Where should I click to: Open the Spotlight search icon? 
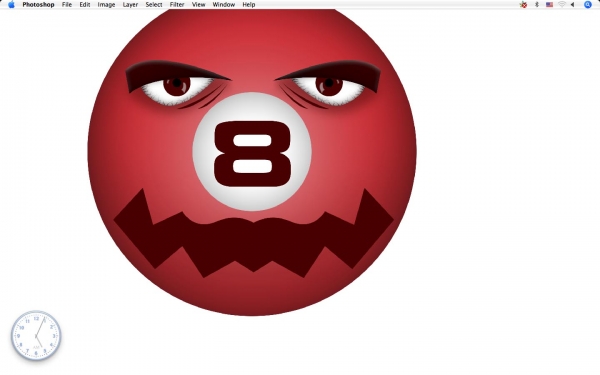tap(588, 5)
